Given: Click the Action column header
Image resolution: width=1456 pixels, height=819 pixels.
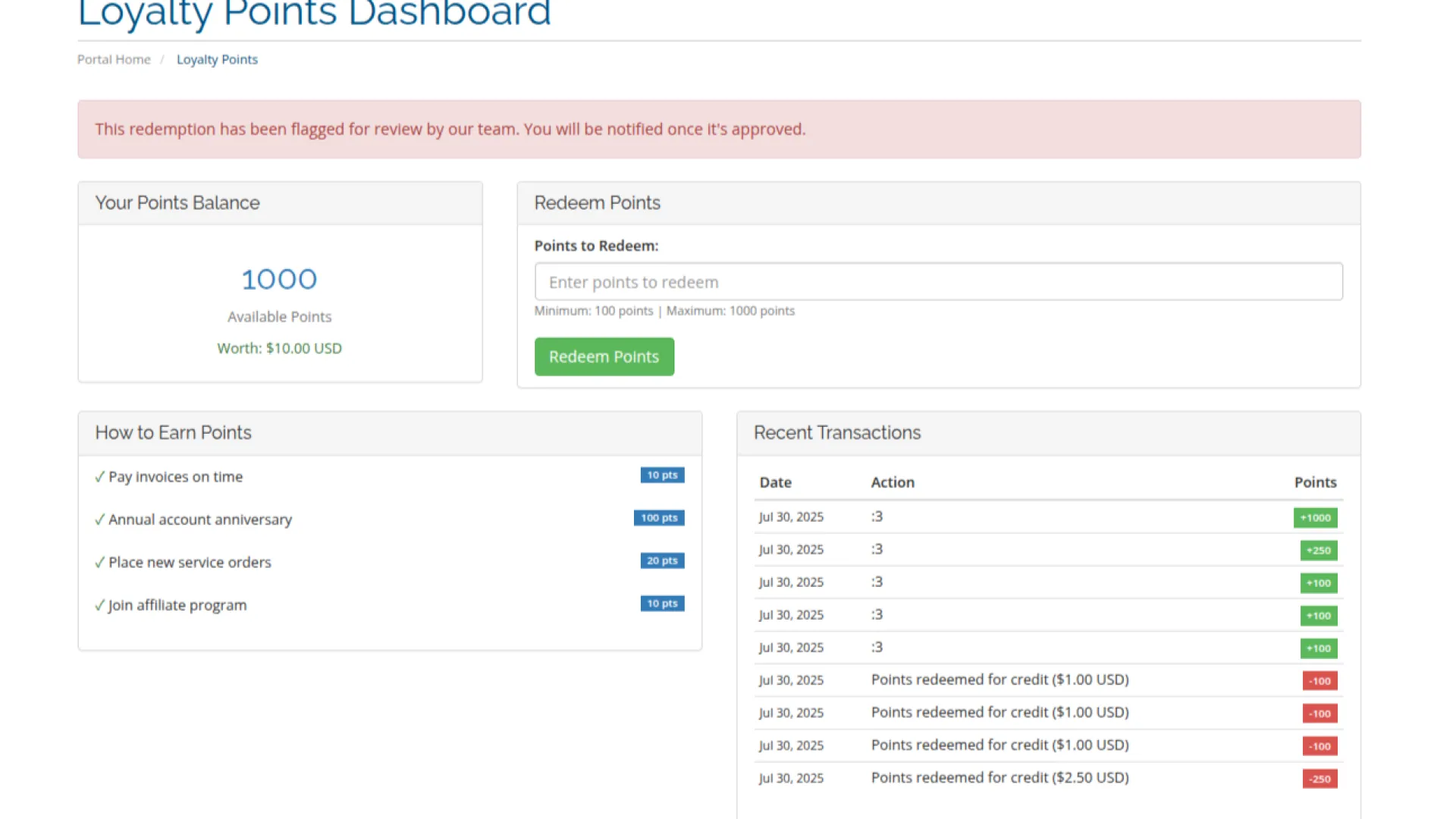Looking at the screenshot, I should pos(893,482).
